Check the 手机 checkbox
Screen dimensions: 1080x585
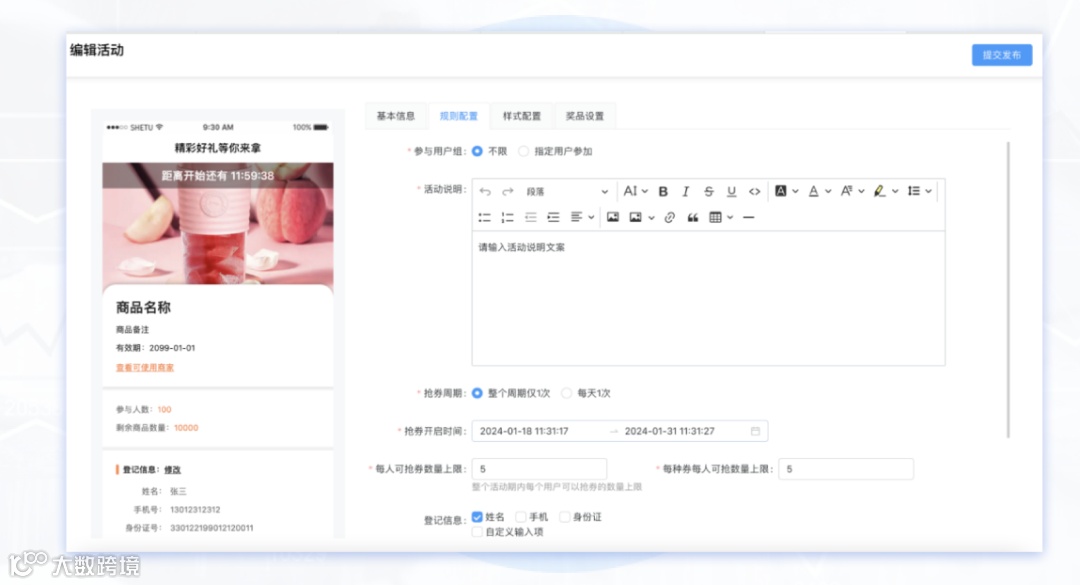coord(521,517)
